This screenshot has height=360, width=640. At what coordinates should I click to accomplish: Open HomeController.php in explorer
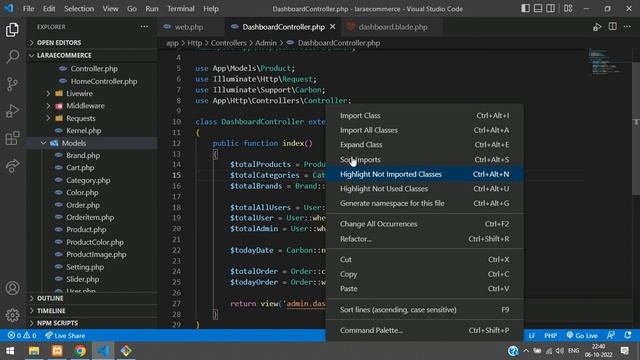point(104,81)
